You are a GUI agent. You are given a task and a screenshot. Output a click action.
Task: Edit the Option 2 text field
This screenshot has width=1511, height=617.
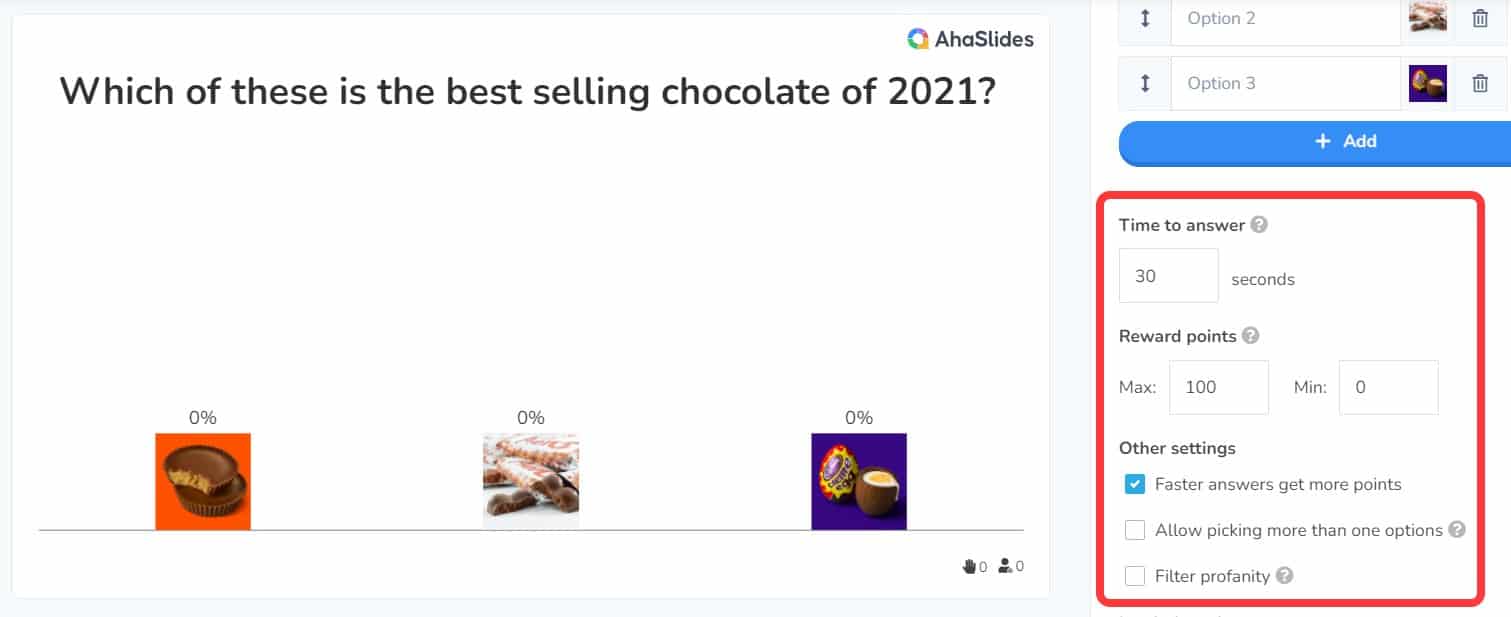pyautogui.click(x=1286, y=18)
